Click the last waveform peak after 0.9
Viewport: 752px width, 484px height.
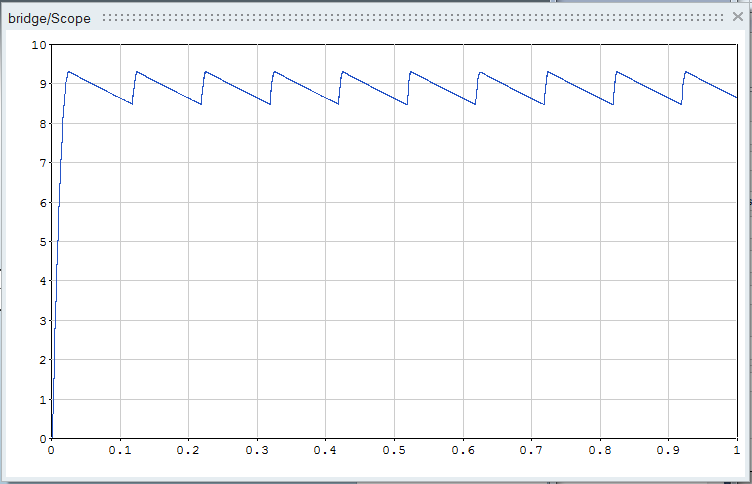coord(685,72)
